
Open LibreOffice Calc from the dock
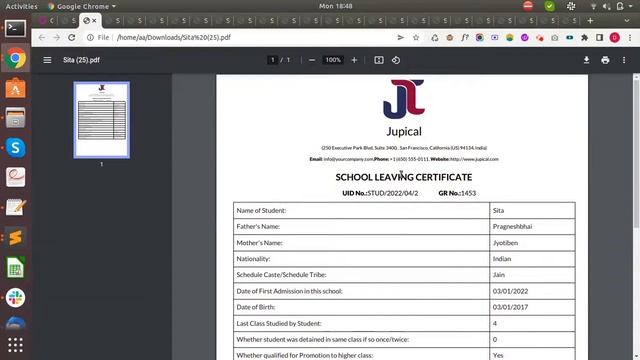click(16, 268)
